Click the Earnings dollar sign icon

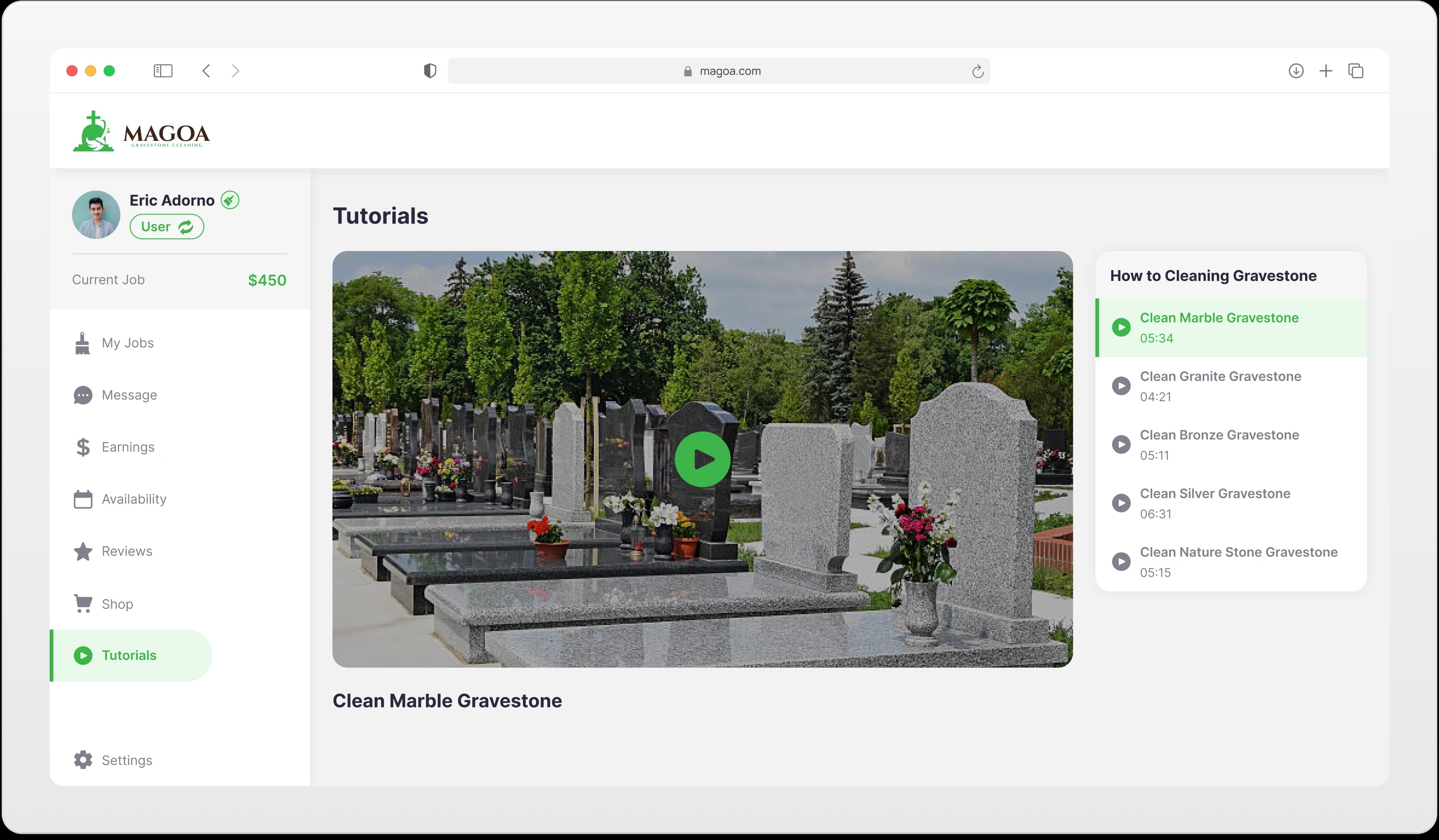83,448
